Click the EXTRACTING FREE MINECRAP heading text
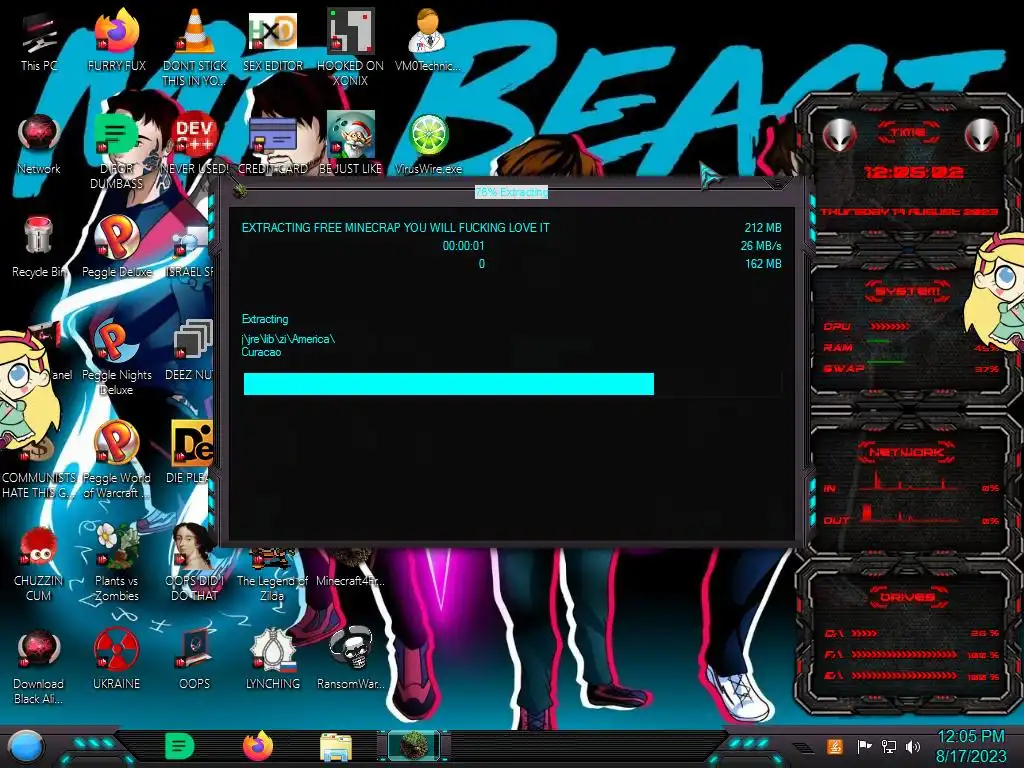This screenshot has height=768, width=1024. tap(396, 228)
